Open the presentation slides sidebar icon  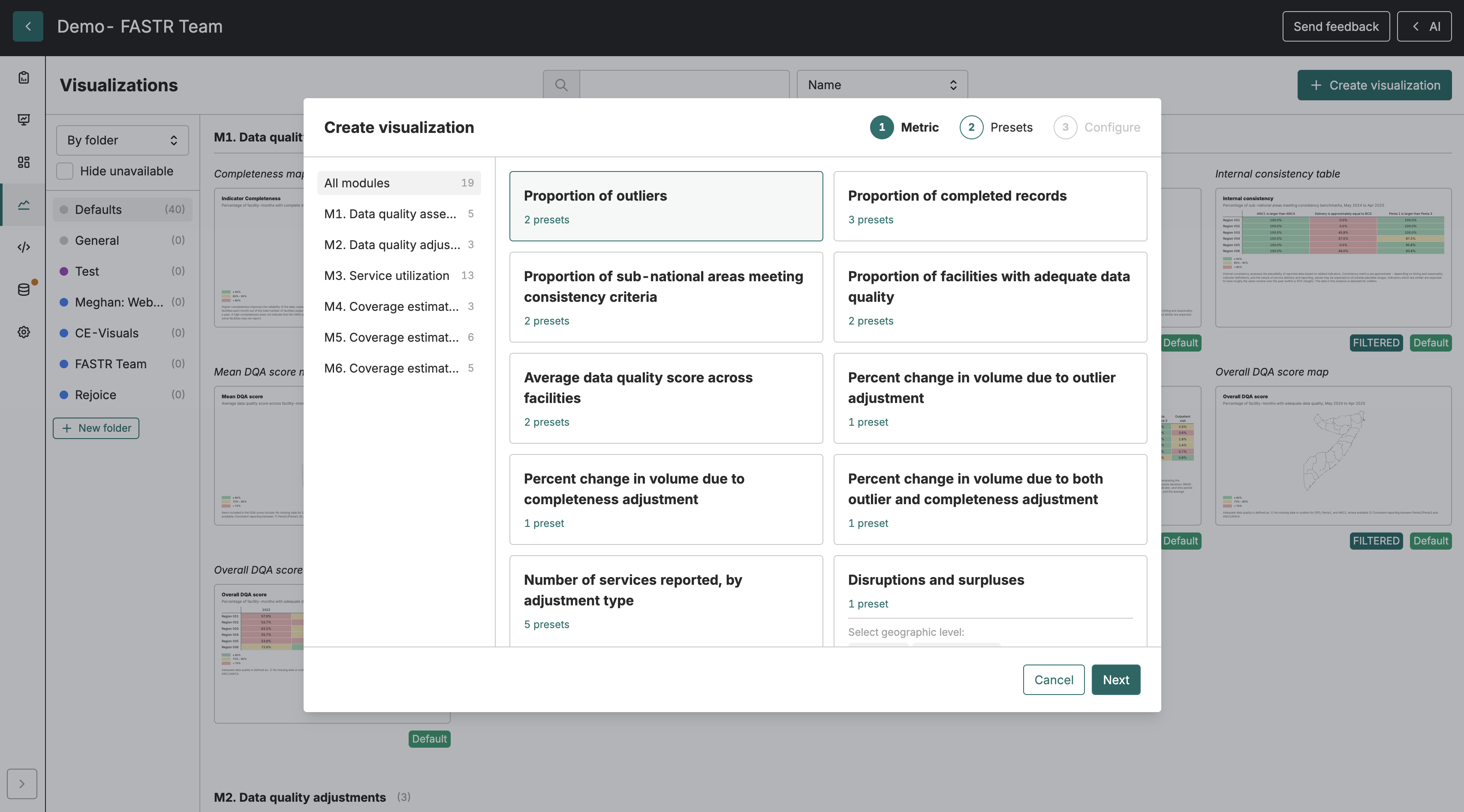point(23,120)
